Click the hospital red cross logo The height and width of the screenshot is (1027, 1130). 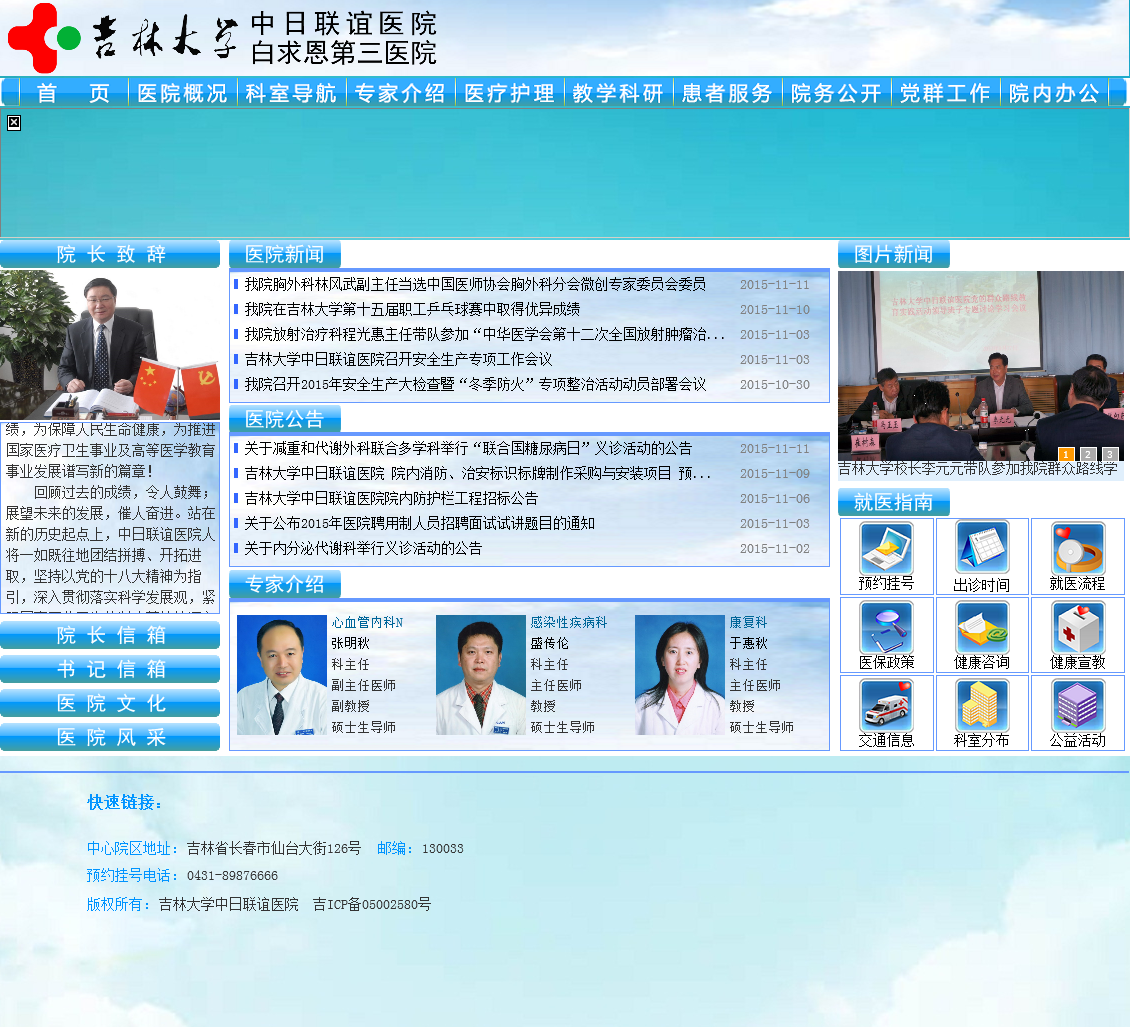(43, 37)
